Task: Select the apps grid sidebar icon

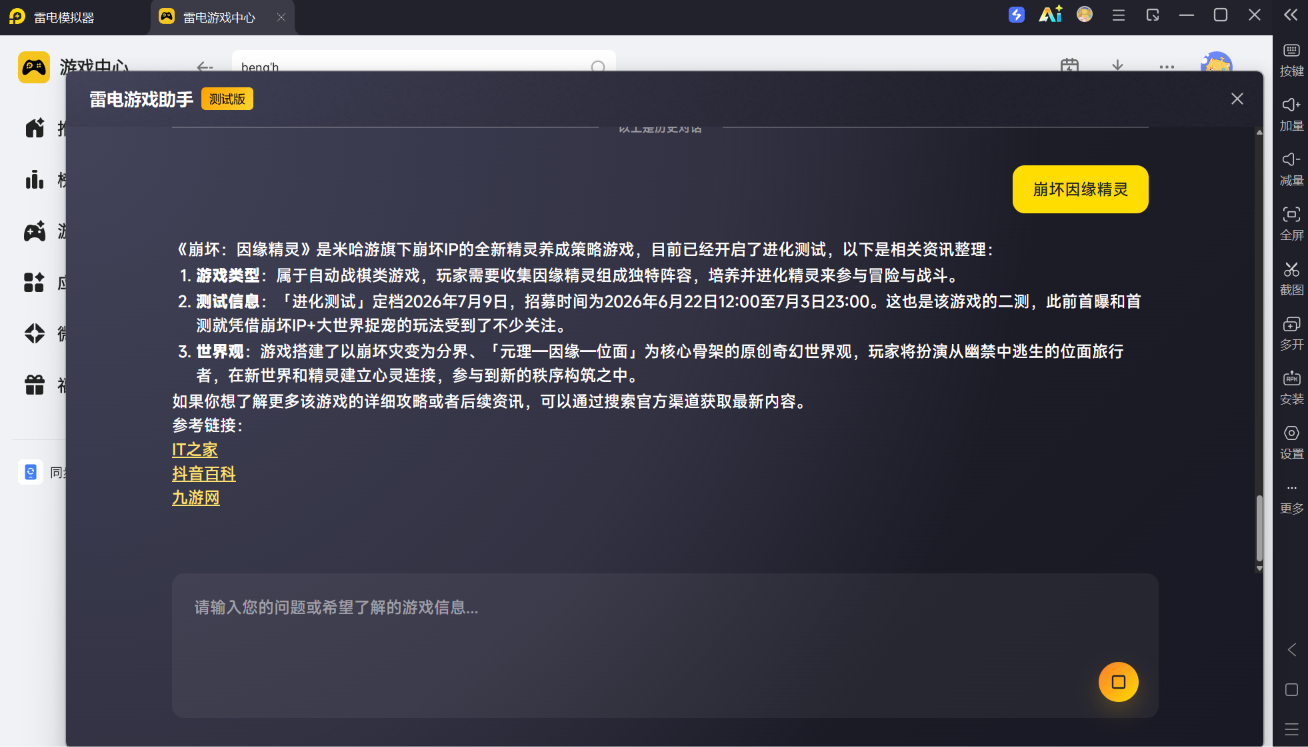Action: coord(35,282)
